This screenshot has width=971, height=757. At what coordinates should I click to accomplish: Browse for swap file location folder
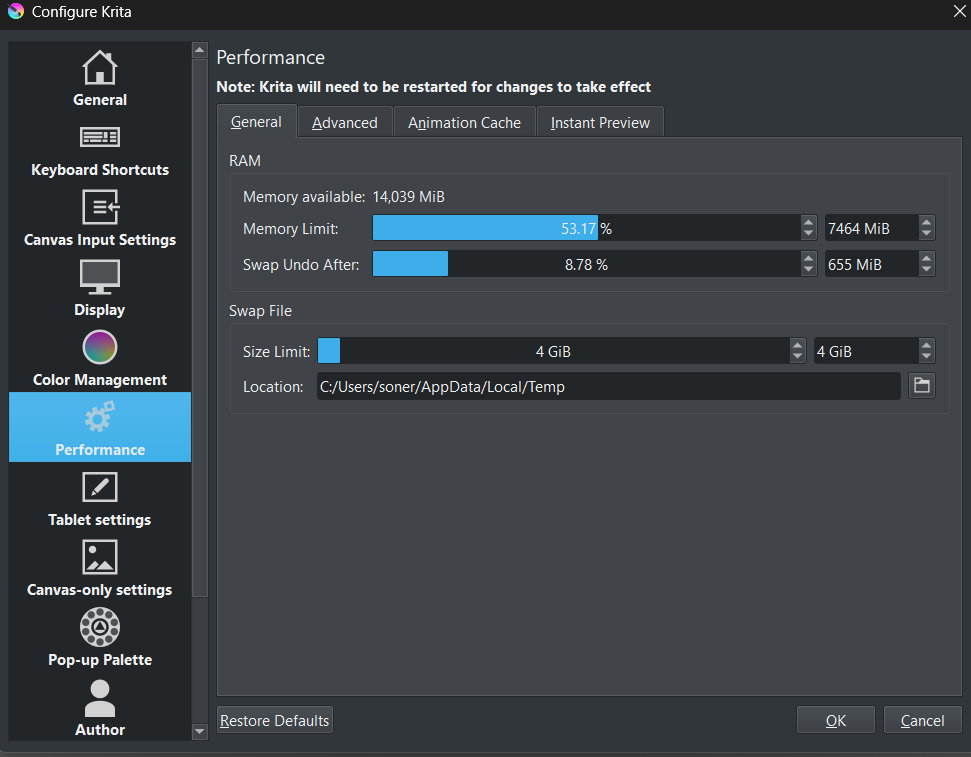(x=921, y=386)
